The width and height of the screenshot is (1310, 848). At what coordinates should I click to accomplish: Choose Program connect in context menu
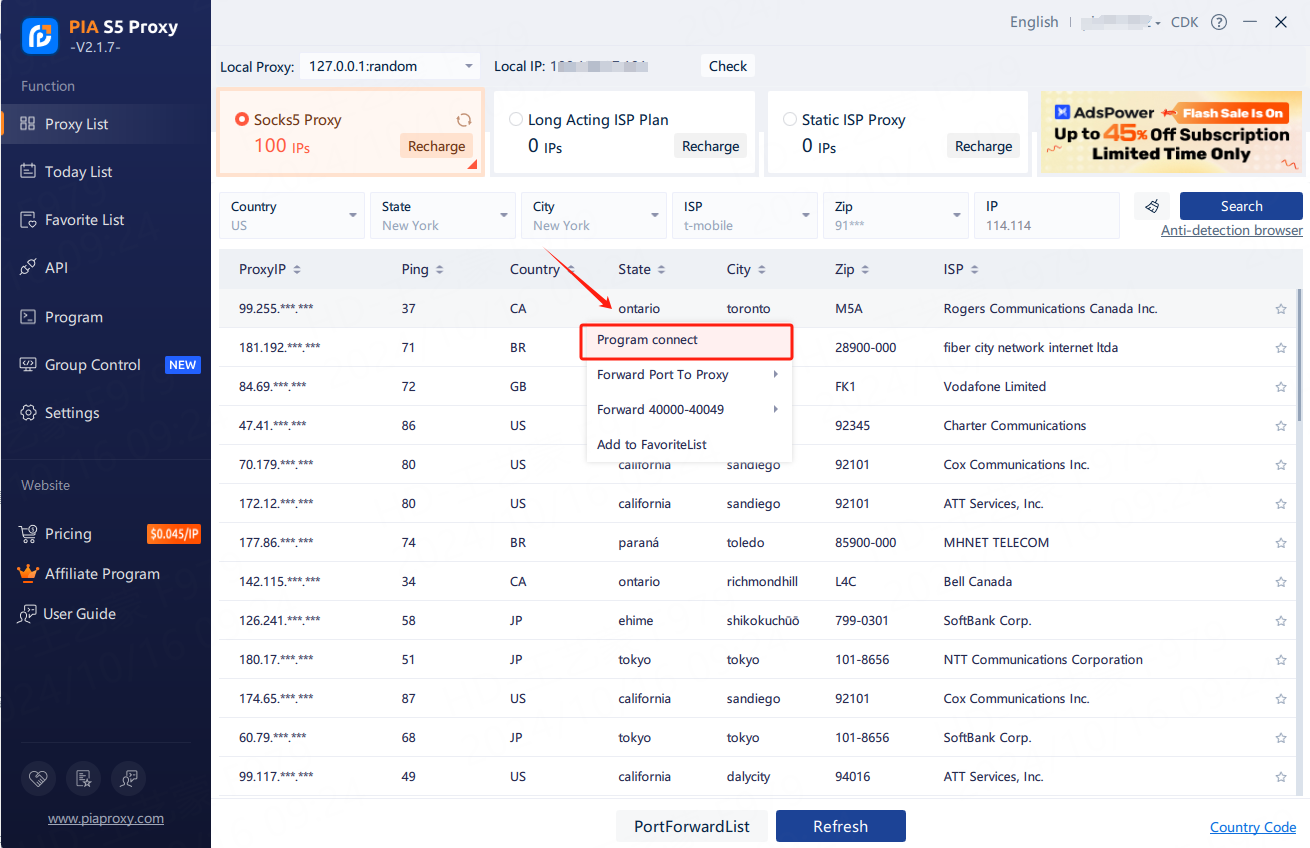click(x=687, y=340)
